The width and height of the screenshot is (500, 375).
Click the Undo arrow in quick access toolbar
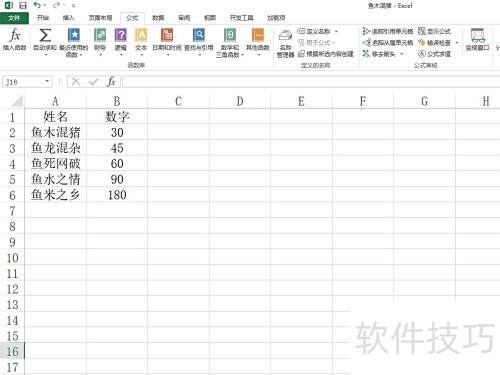[37, 5]
